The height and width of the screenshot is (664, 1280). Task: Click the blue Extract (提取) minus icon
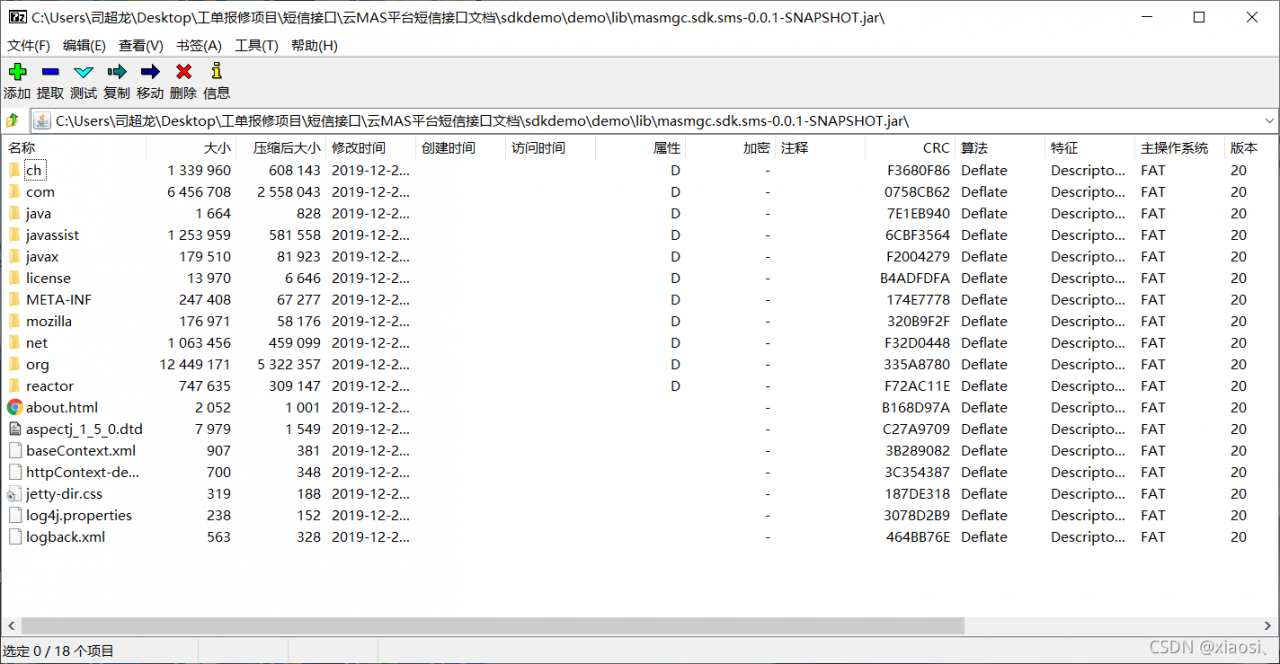[50, 72]
